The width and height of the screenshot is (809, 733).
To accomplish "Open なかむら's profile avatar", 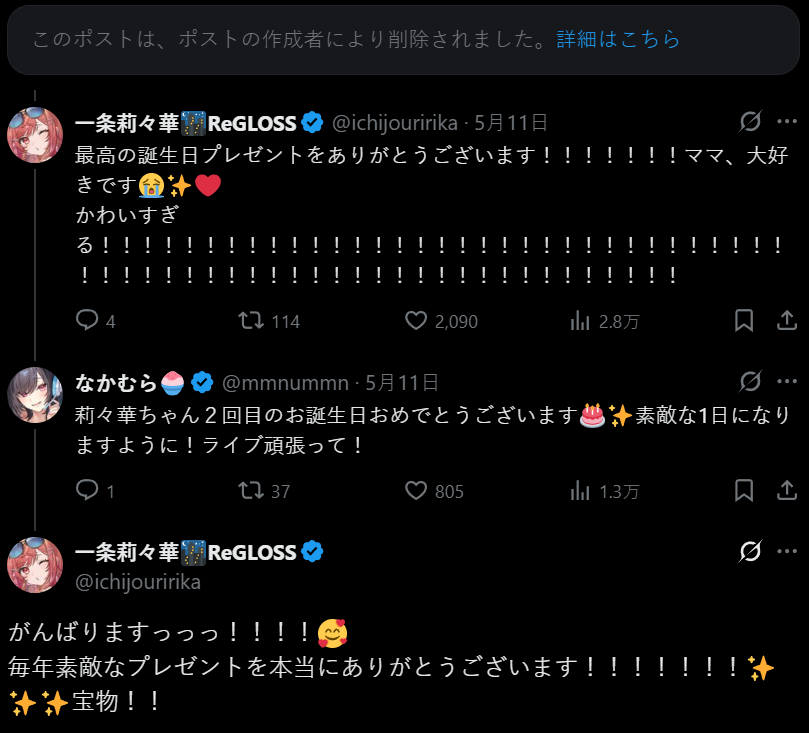I will click(36, 393).
